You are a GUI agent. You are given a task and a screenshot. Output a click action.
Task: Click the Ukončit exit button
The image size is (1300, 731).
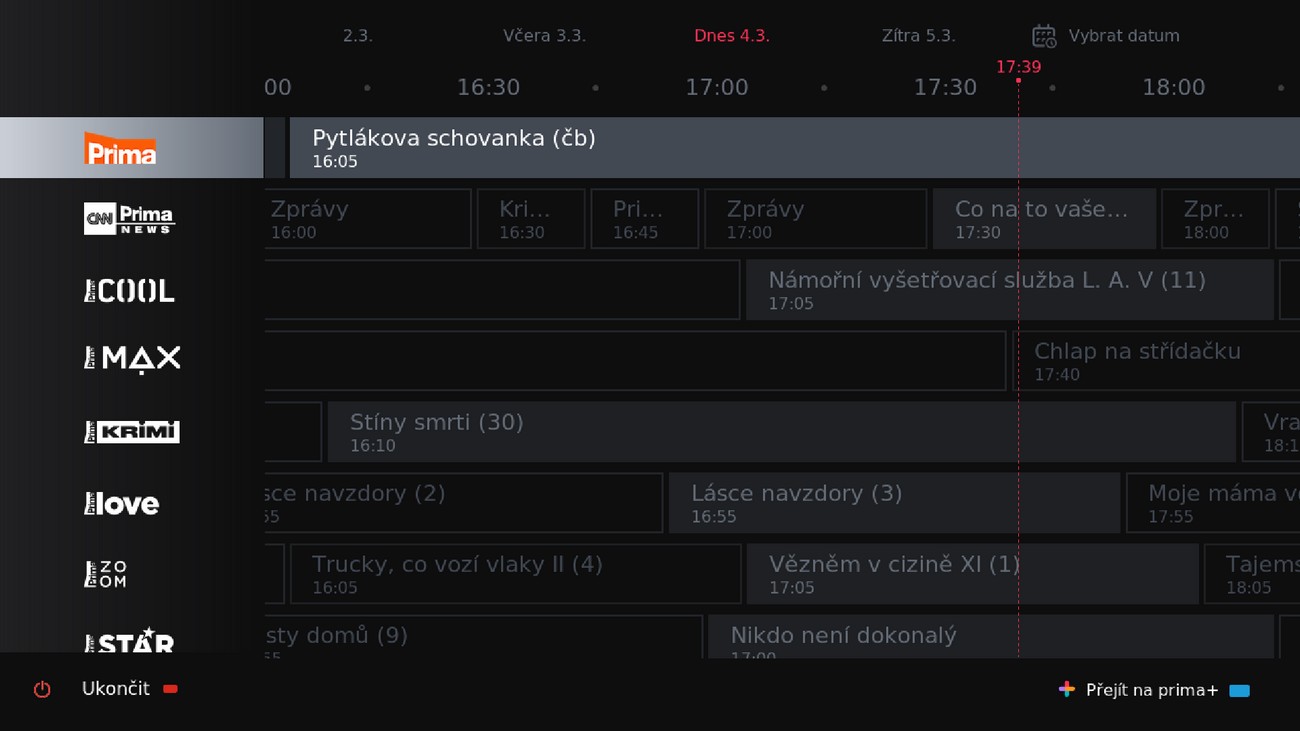pos(116,689)
